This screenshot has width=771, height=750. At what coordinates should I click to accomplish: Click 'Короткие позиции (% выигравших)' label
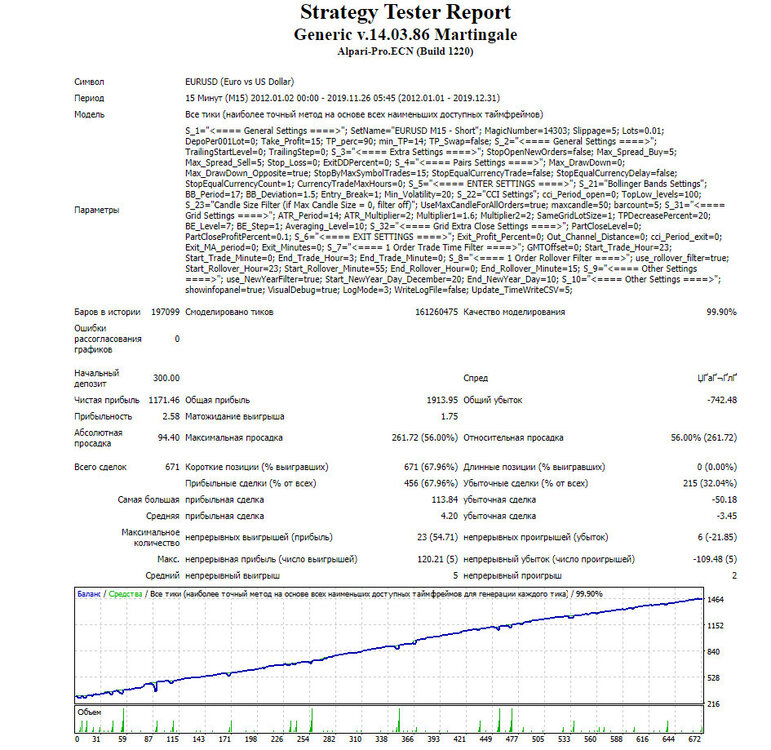point(257,467)
